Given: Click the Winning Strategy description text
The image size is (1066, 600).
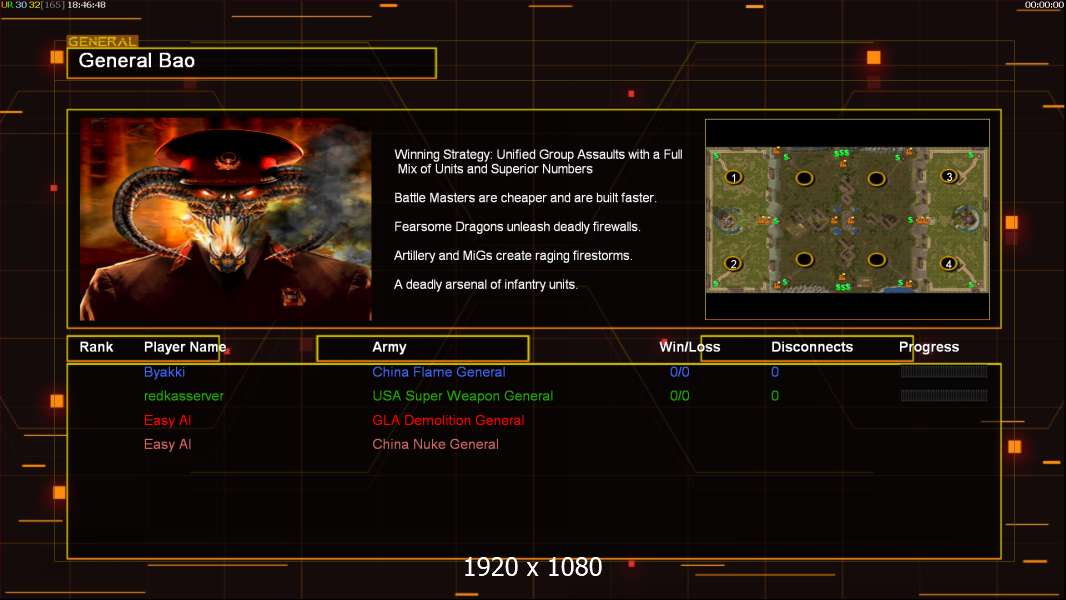Looking at the screenshot, I should [x=538, y=162].
